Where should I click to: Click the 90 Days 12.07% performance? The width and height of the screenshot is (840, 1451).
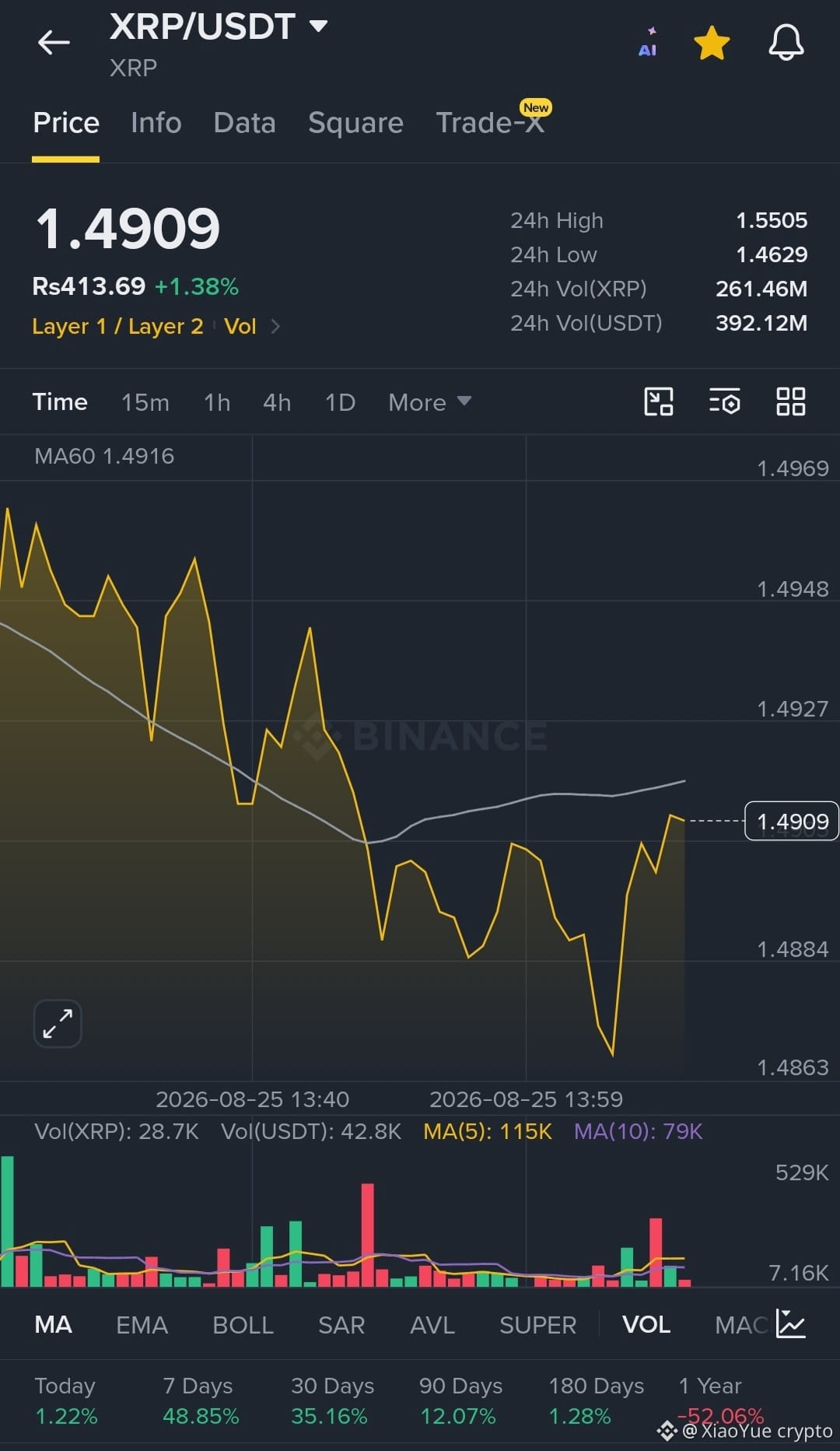(x=460, y=1400)
